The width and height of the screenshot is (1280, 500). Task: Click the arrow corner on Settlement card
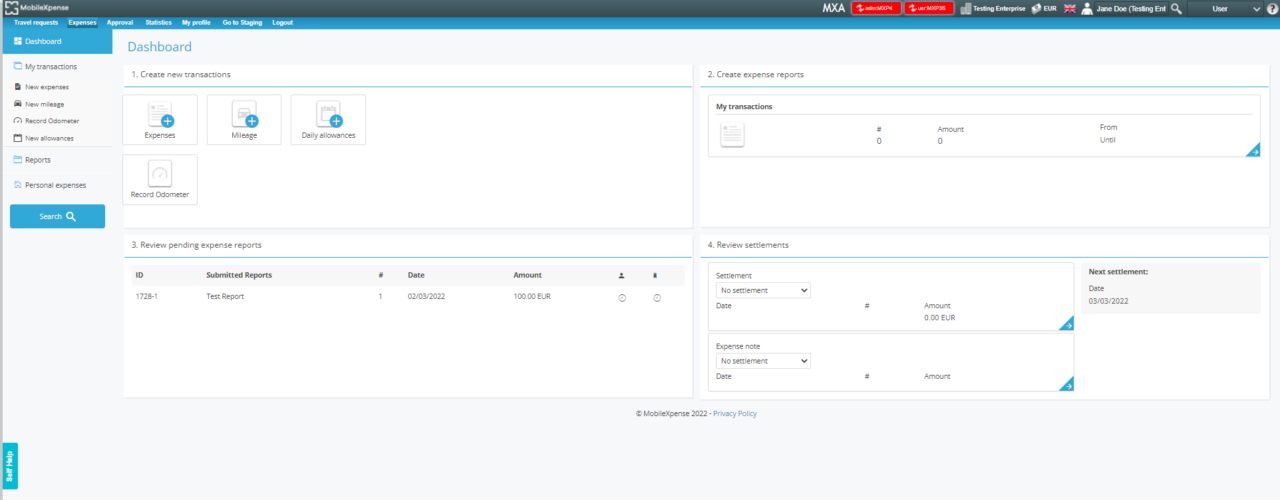pyautogui.click(x=1067, y=324)
